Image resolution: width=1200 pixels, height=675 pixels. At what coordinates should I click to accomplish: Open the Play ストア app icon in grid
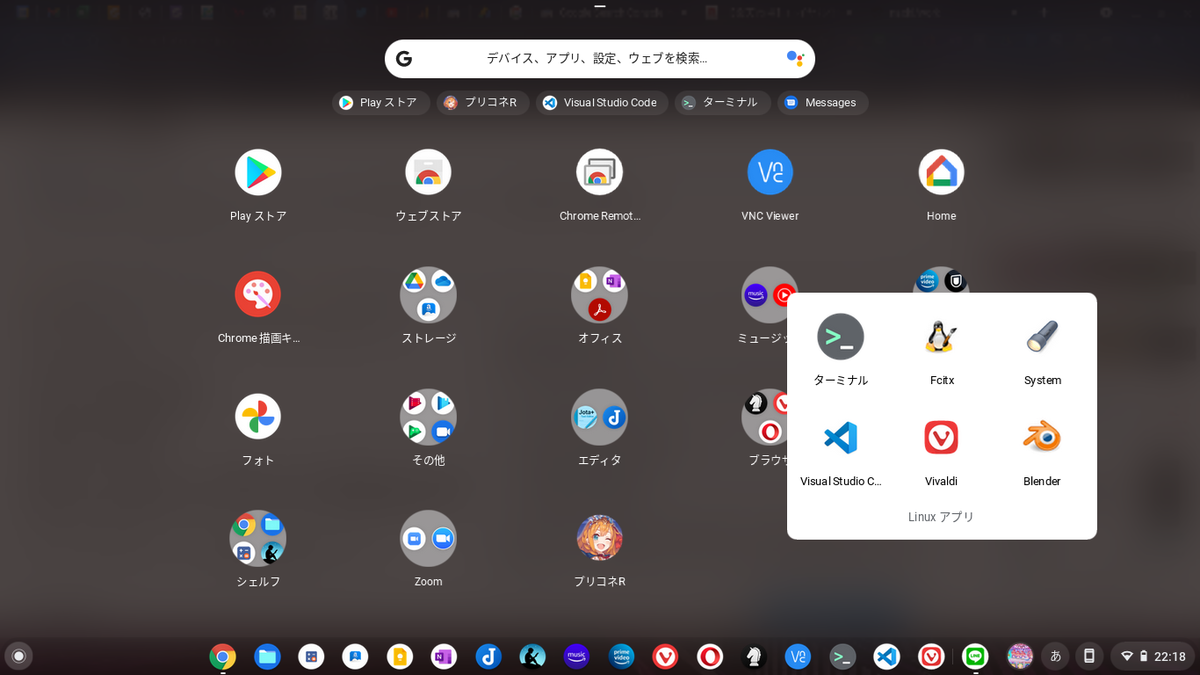tap(258, 173)
